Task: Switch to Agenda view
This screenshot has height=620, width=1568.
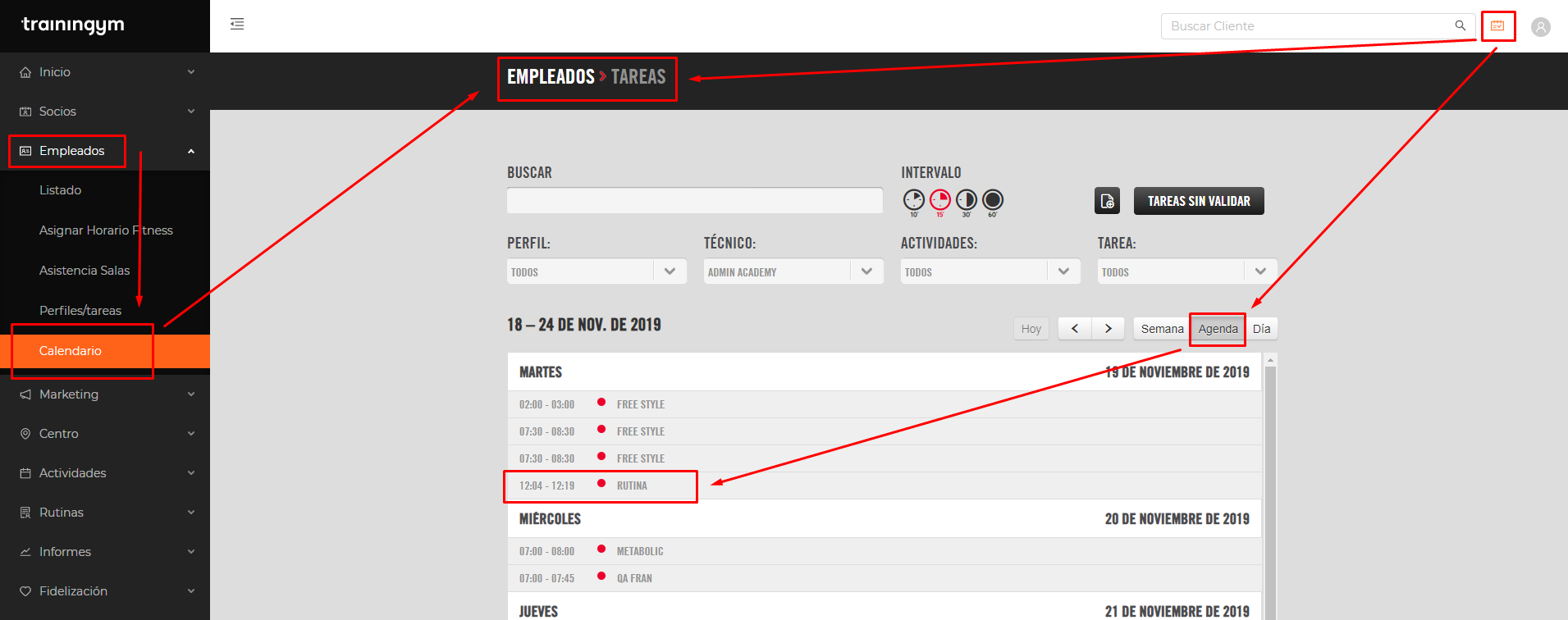Action: pos(1218,329)
